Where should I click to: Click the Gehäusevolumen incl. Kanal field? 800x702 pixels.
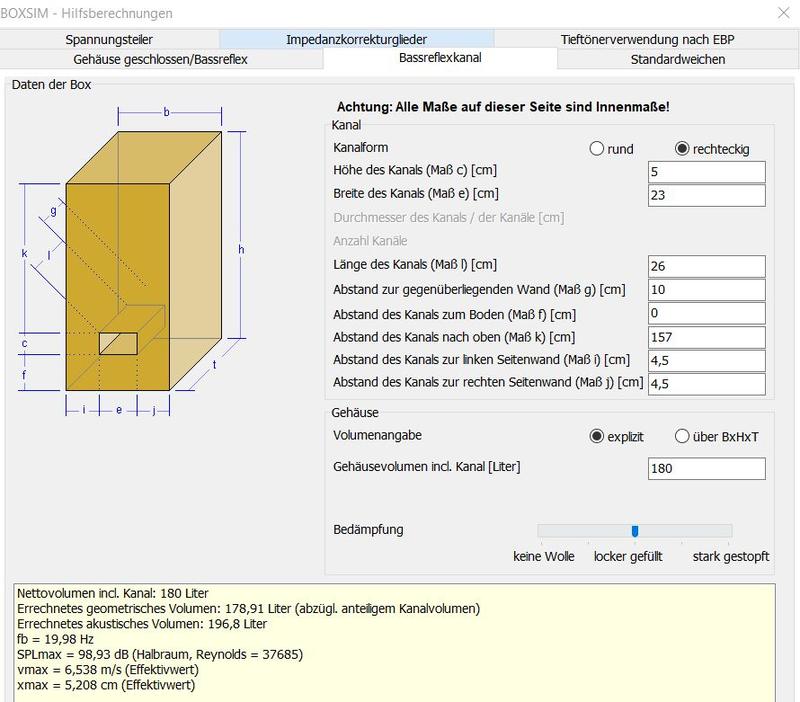[707, 468]
